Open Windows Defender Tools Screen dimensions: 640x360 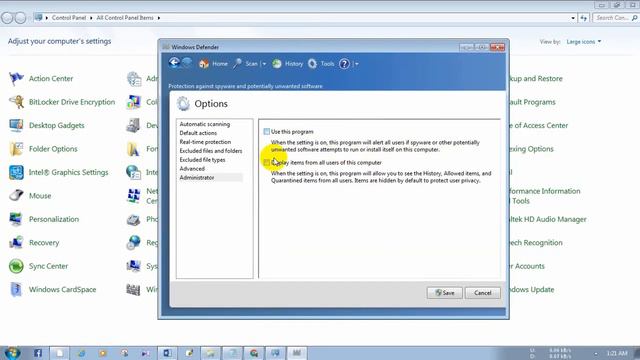pyautogui.click(x=322, y=64)
